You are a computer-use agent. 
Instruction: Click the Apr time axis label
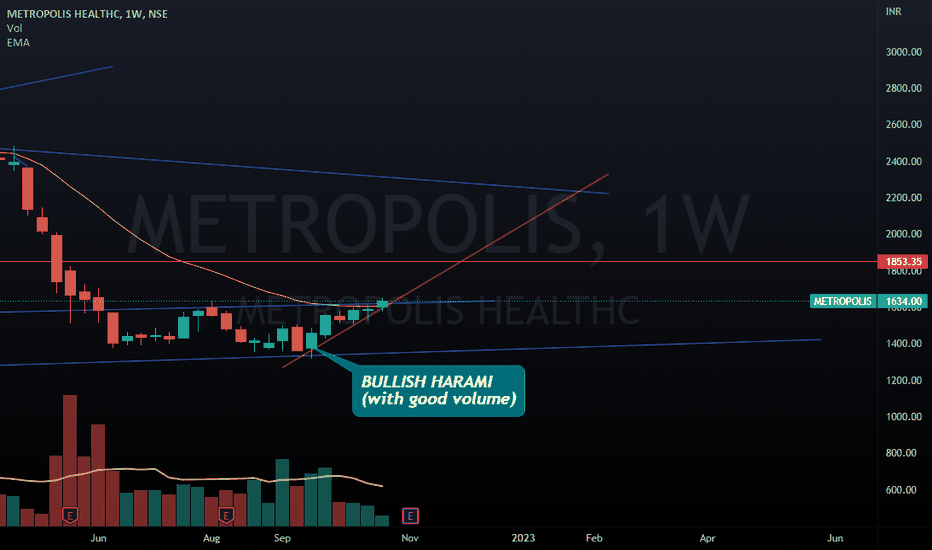tap(707, 538)
